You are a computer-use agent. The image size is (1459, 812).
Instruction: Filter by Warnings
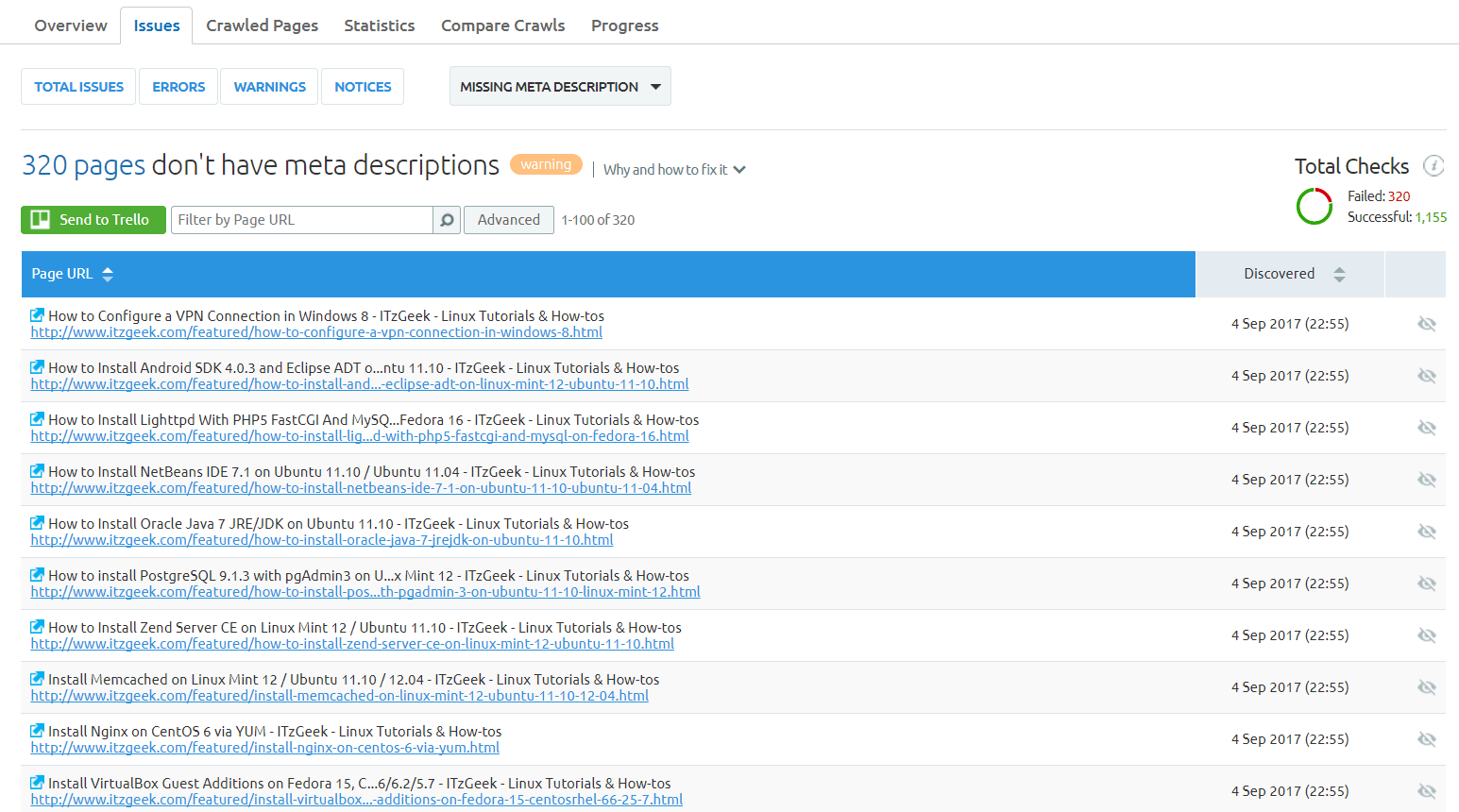270,86
